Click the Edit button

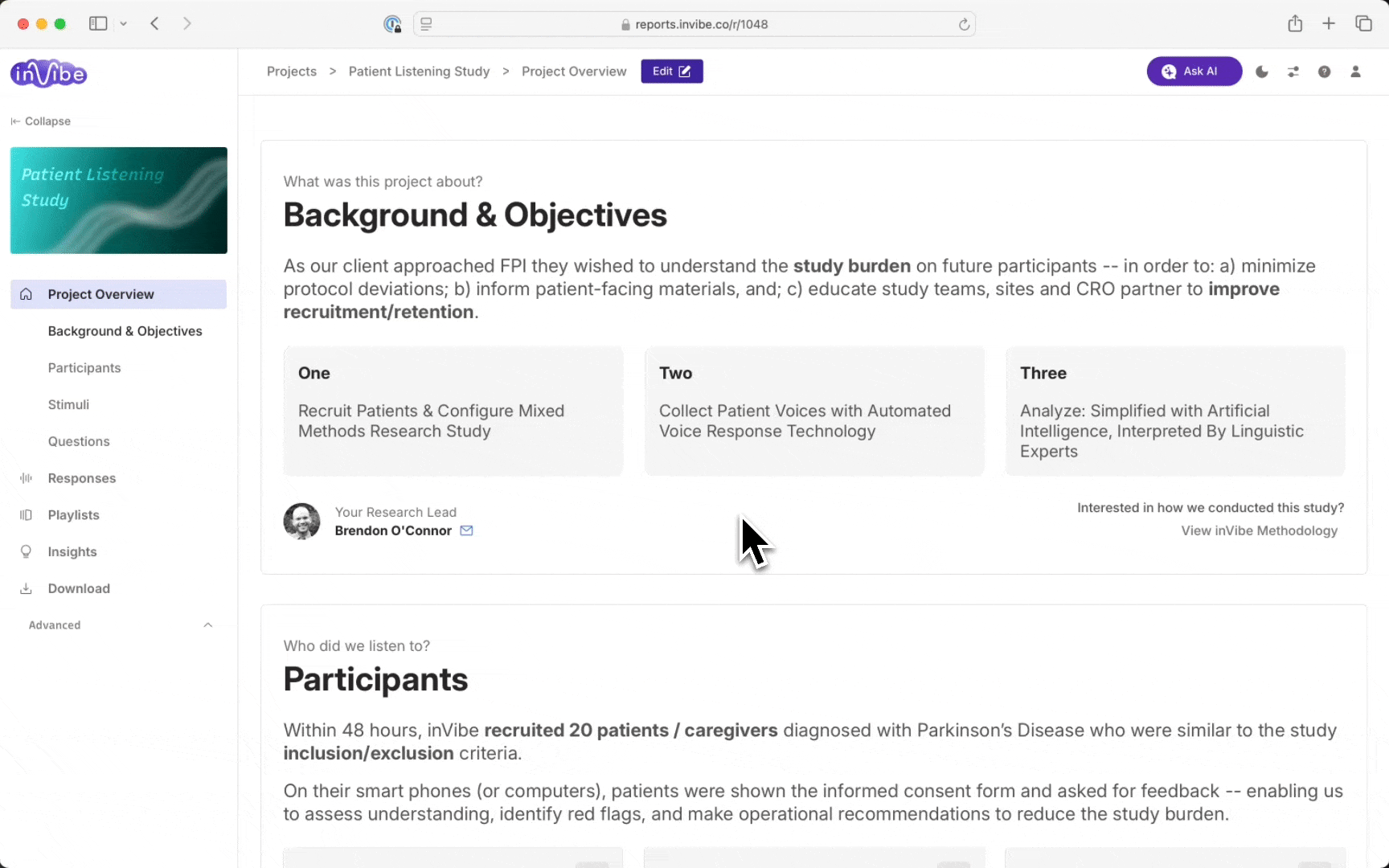pos(671,72)
